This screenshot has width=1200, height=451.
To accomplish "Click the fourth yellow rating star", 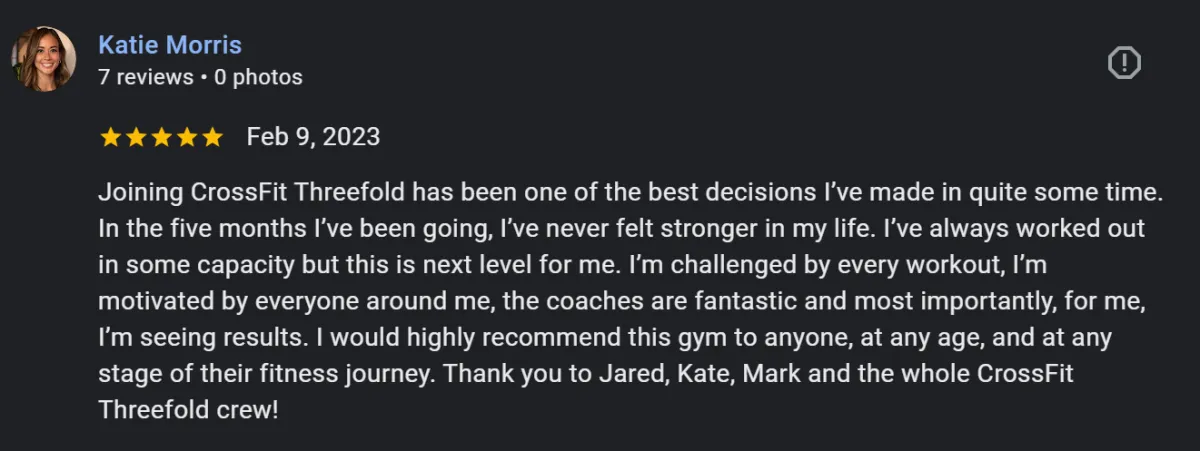I will pyautogui.click(x=186, y=137).
